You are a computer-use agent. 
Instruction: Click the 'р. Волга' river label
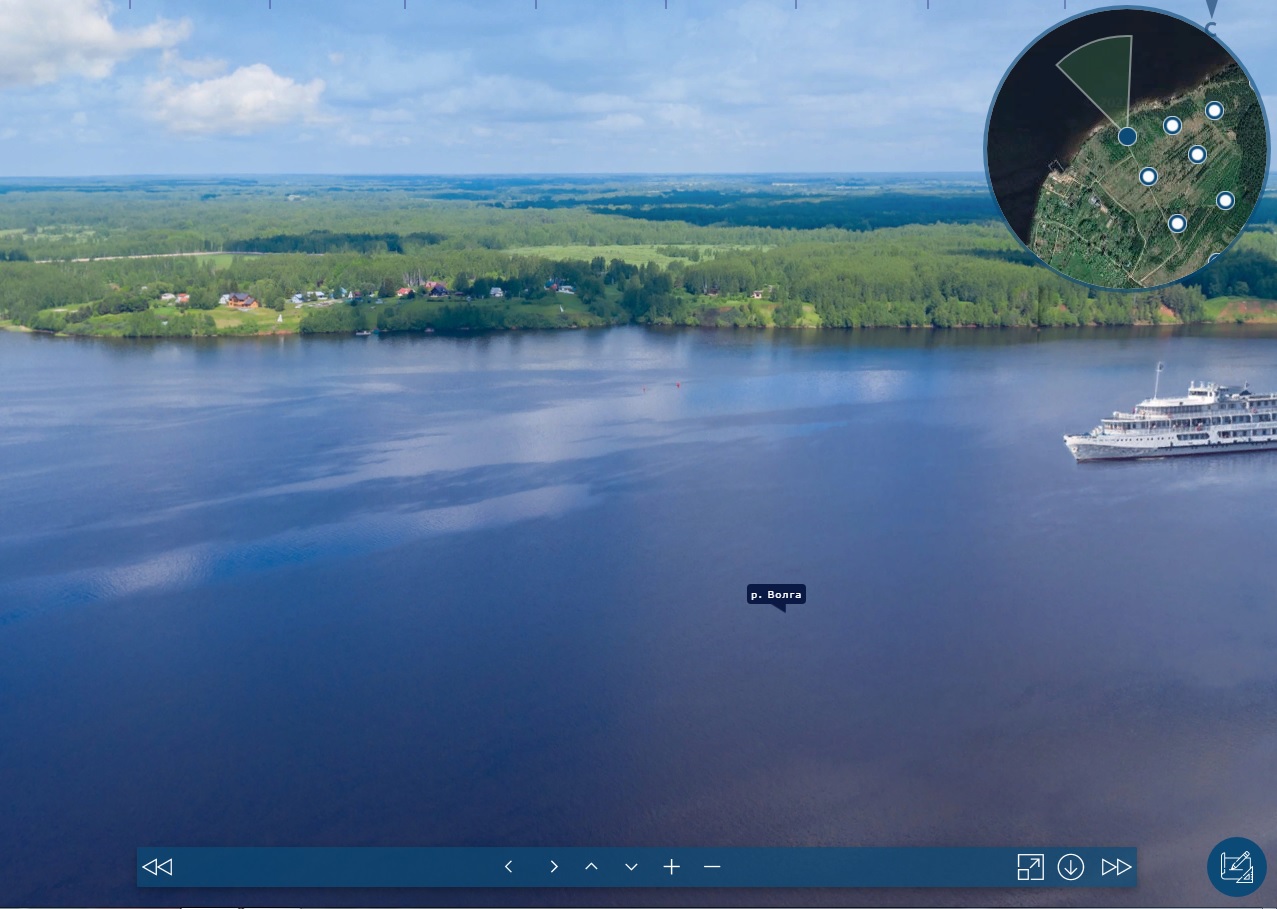pos(776,595)
